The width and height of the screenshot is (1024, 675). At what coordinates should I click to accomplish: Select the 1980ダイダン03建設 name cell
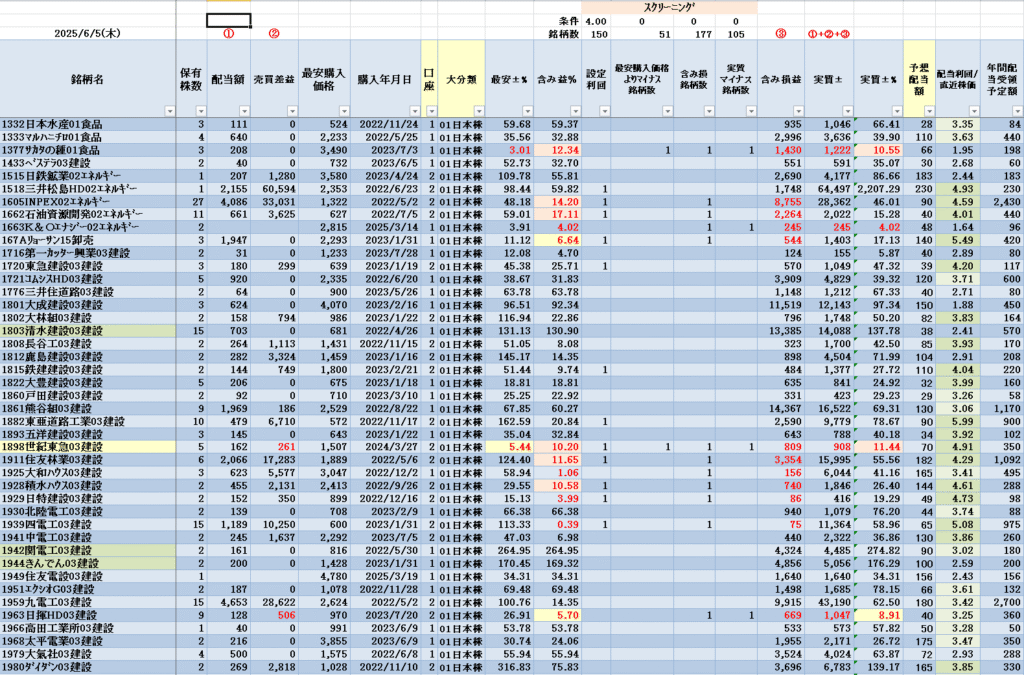click(88, 667)
